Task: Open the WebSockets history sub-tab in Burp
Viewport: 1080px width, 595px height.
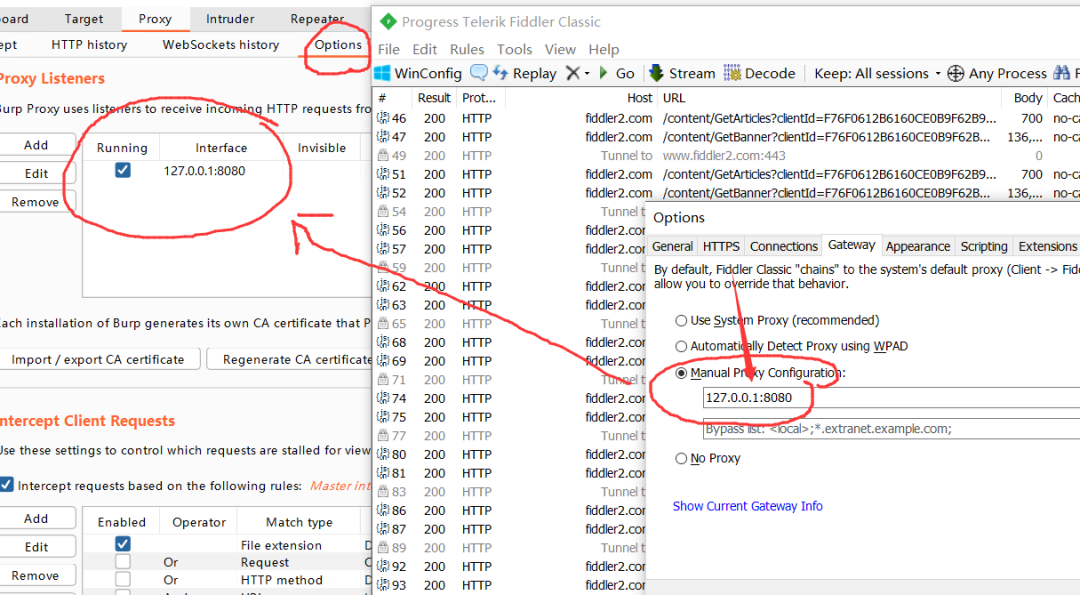Action: tap(220, 45)
